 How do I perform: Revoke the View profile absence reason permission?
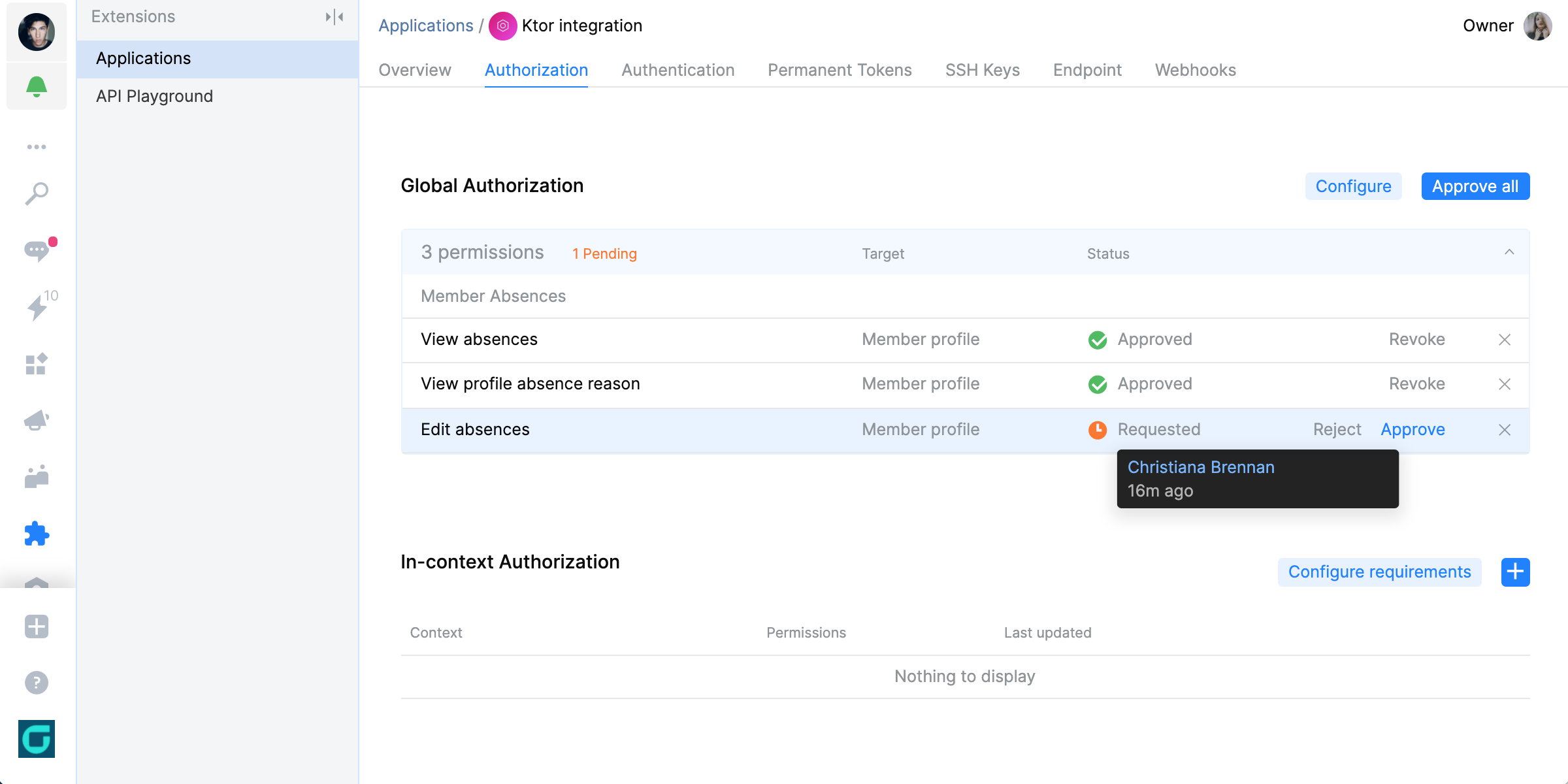(1417, 384)
